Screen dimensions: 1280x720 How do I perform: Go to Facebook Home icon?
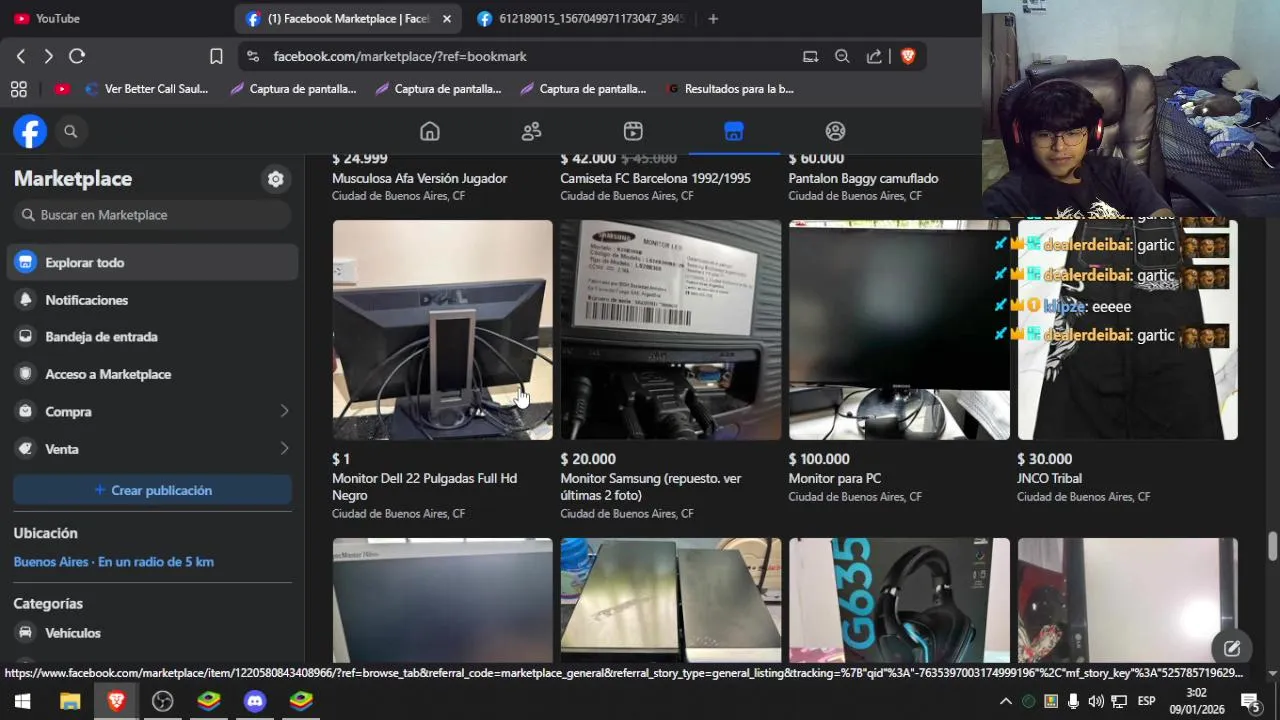pos(430,131)
